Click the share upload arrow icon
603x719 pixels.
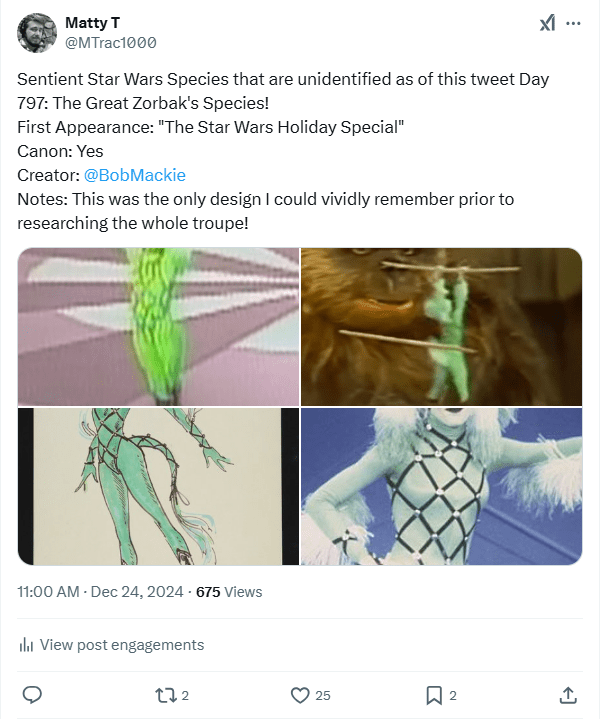coord(567,694)
